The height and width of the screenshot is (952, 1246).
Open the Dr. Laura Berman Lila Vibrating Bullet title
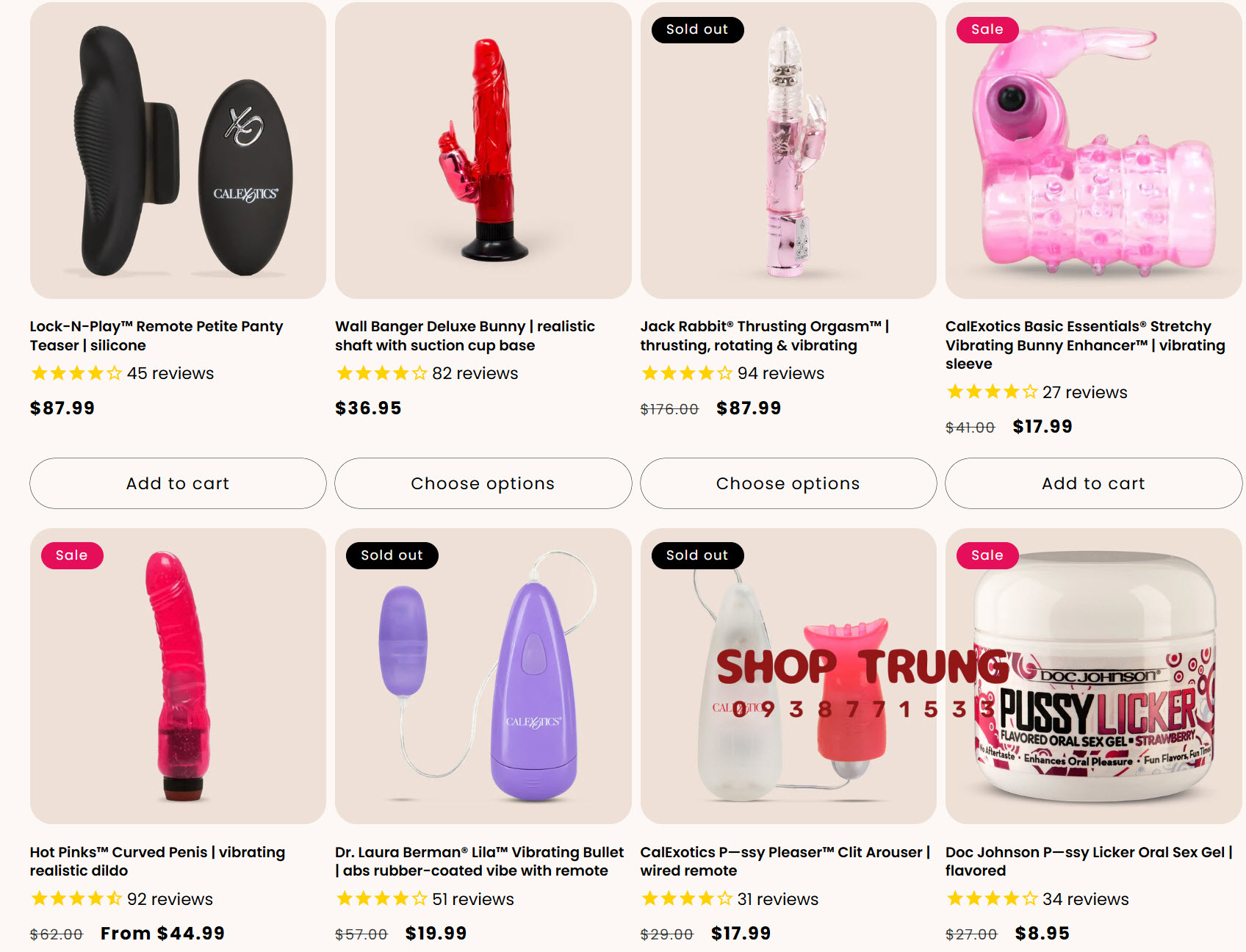tap(479, 861)
